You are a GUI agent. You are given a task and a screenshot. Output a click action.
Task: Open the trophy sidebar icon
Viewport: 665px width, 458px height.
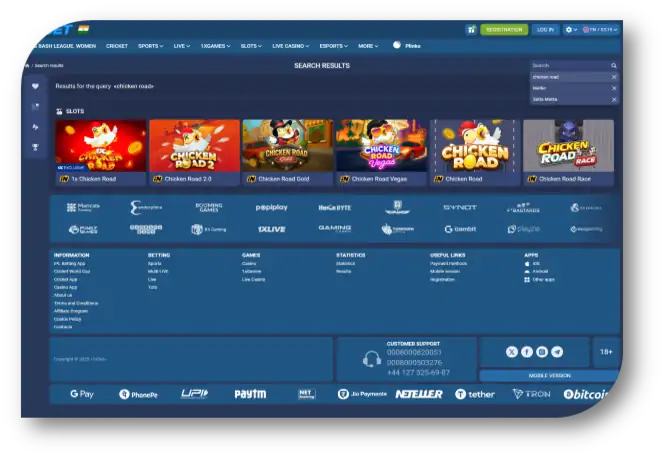[x=35, y=147]
